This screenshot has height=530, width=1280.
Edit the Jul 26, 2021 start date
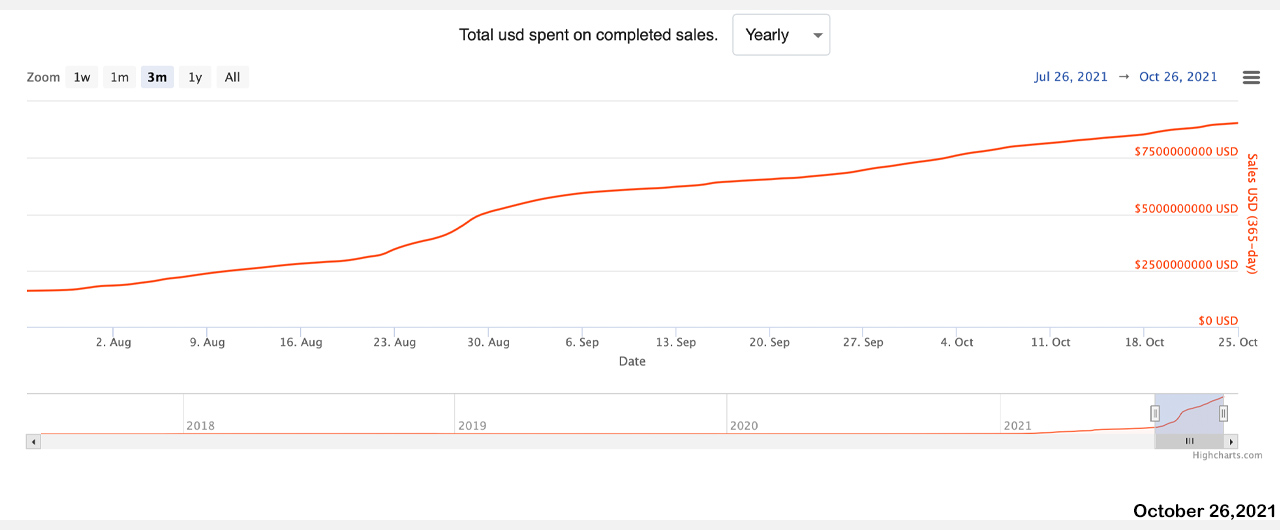tap(1071, 77)
